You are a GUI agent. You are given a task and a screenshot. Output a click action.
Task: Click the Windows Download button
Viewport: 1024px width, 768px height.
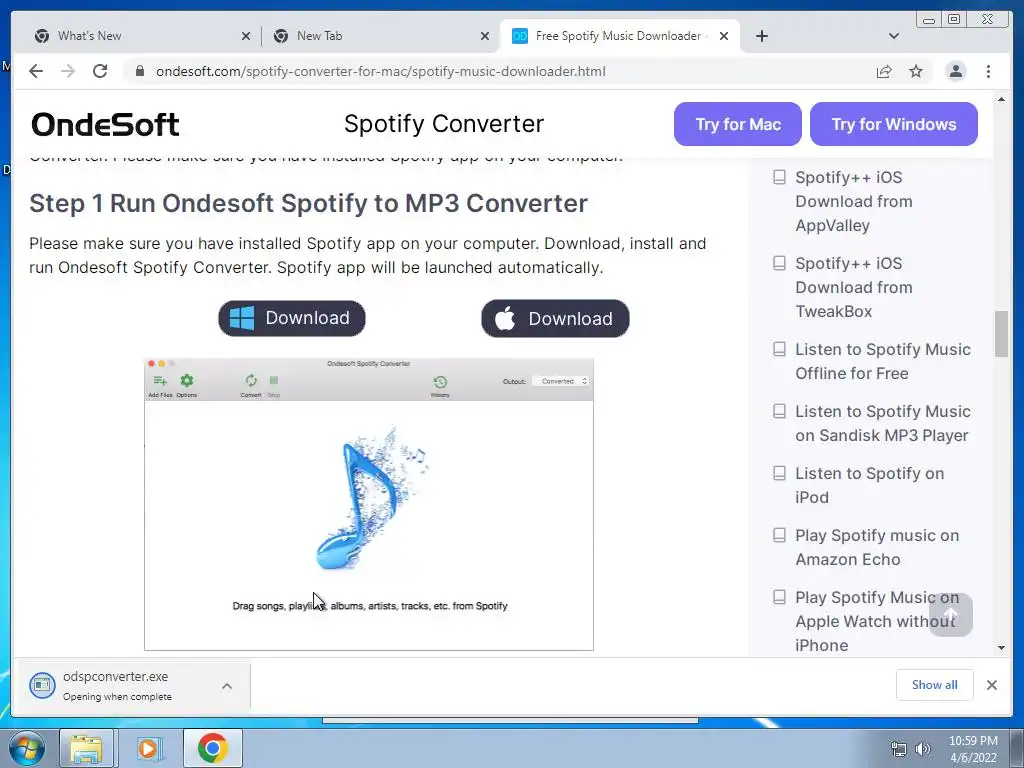pos(292,318)
